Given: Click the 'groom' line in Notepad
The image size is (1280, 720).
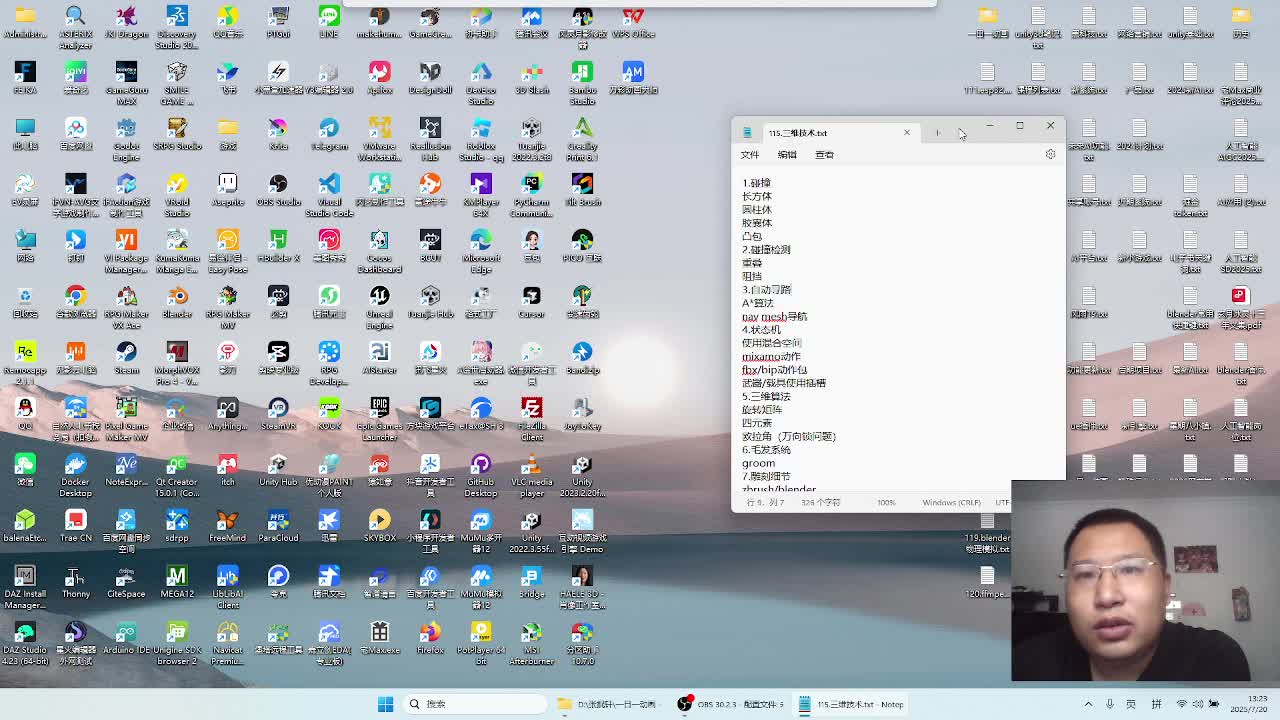Looking at the screenshot, I should (758, 463).
